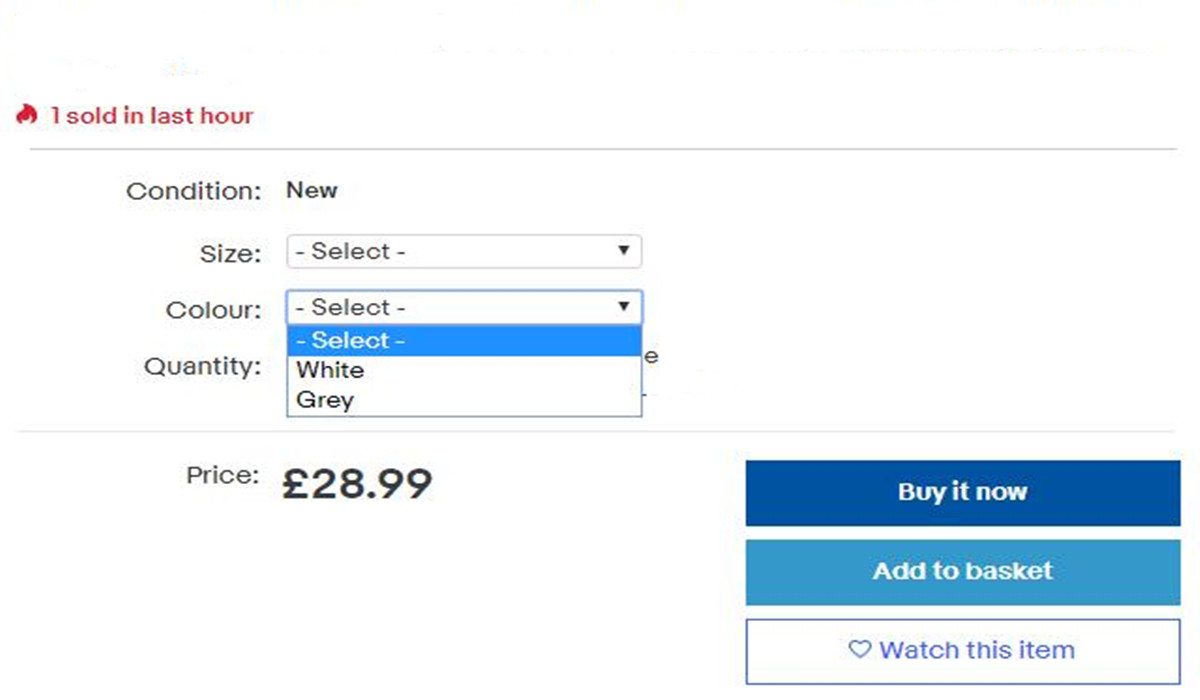Click the Quantity label
The width and height of the screenshot is (1200, 700).
202,366
